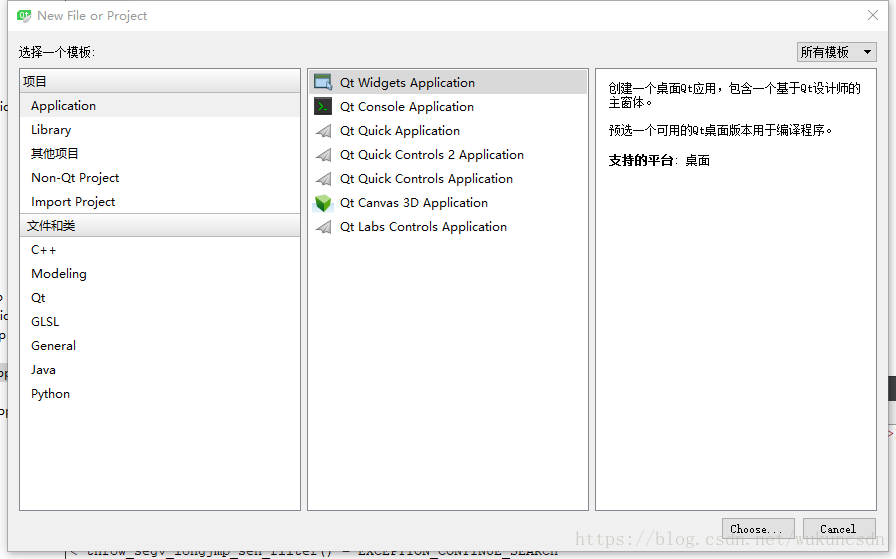This screenshot has height=559, width=896.
Task: Click the Choose... button
Action: tap(758, 529)
